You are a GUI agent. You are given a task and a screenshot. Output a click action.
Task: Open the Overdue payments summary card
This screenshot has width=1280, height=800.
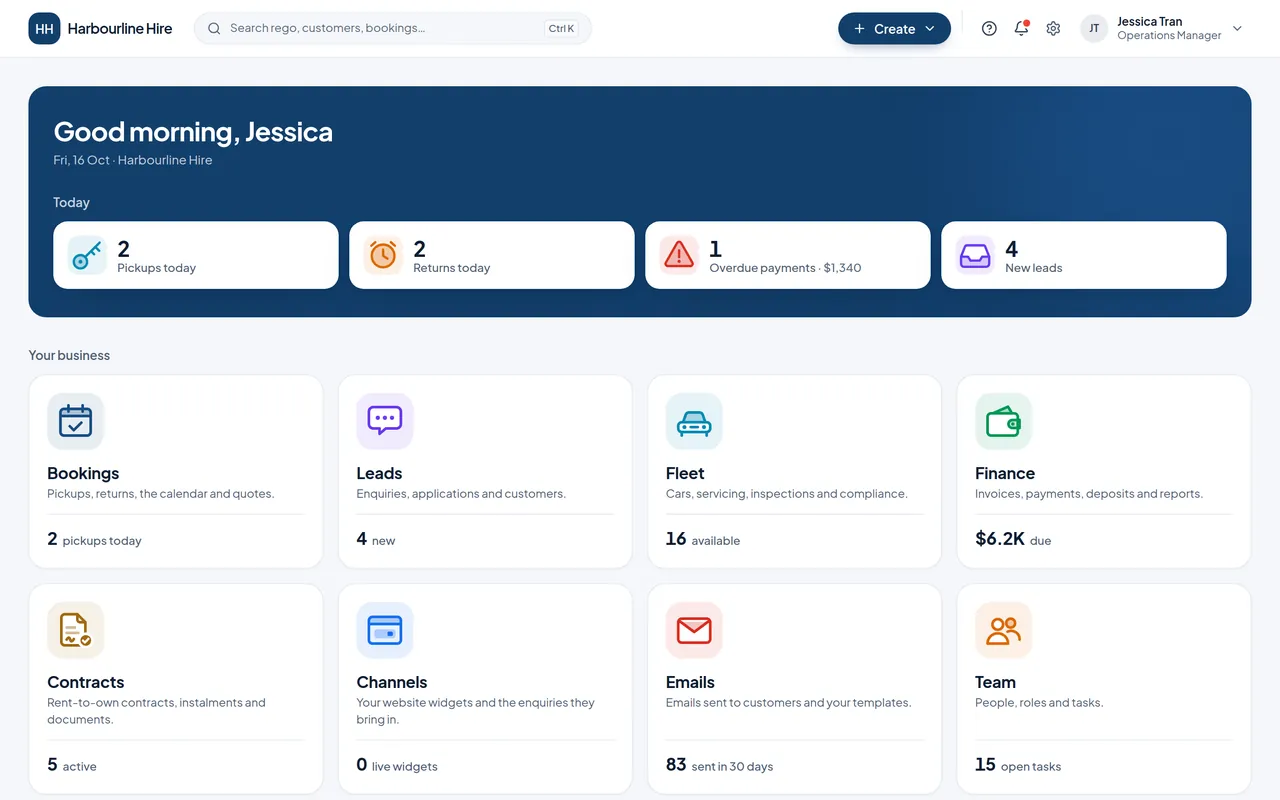pos(788,255)
